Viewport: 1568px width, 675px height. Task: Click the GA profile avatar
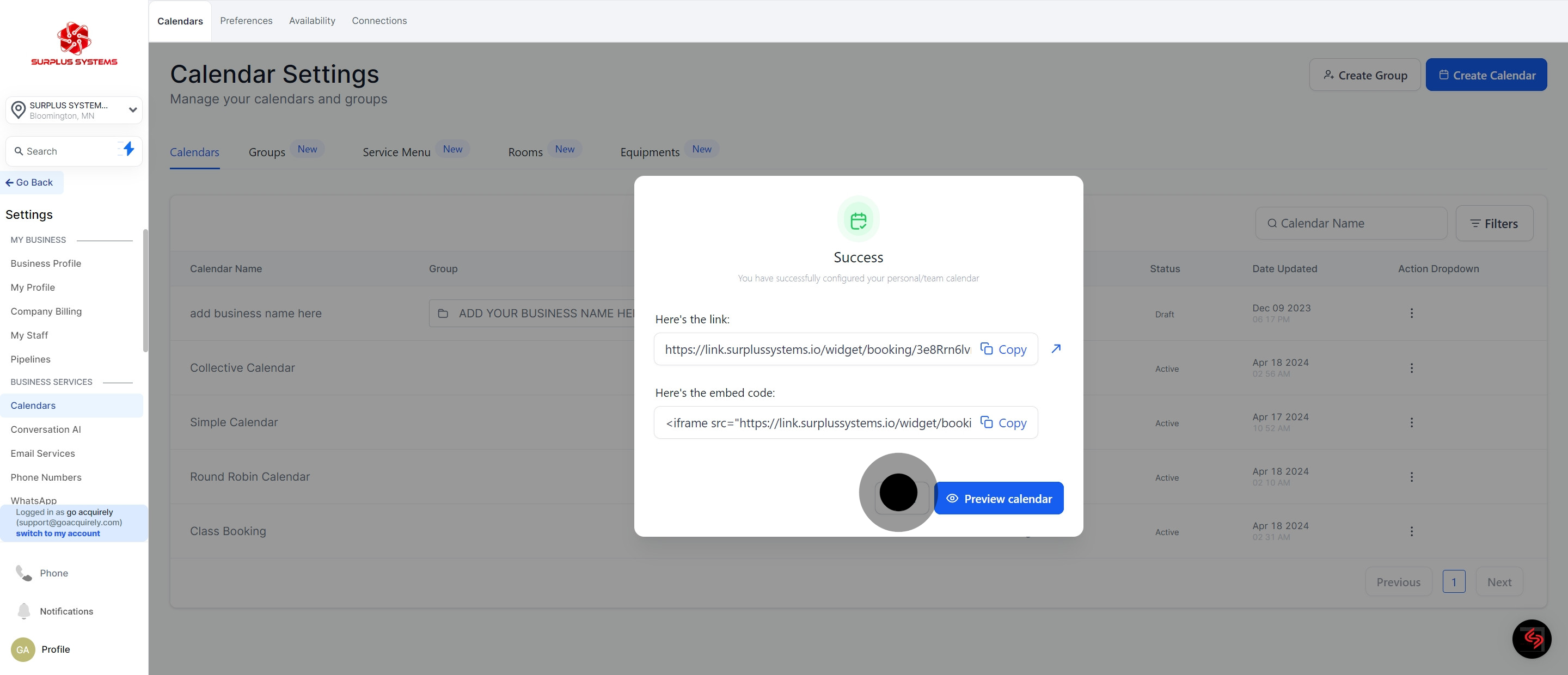click(x=22, y=649)
